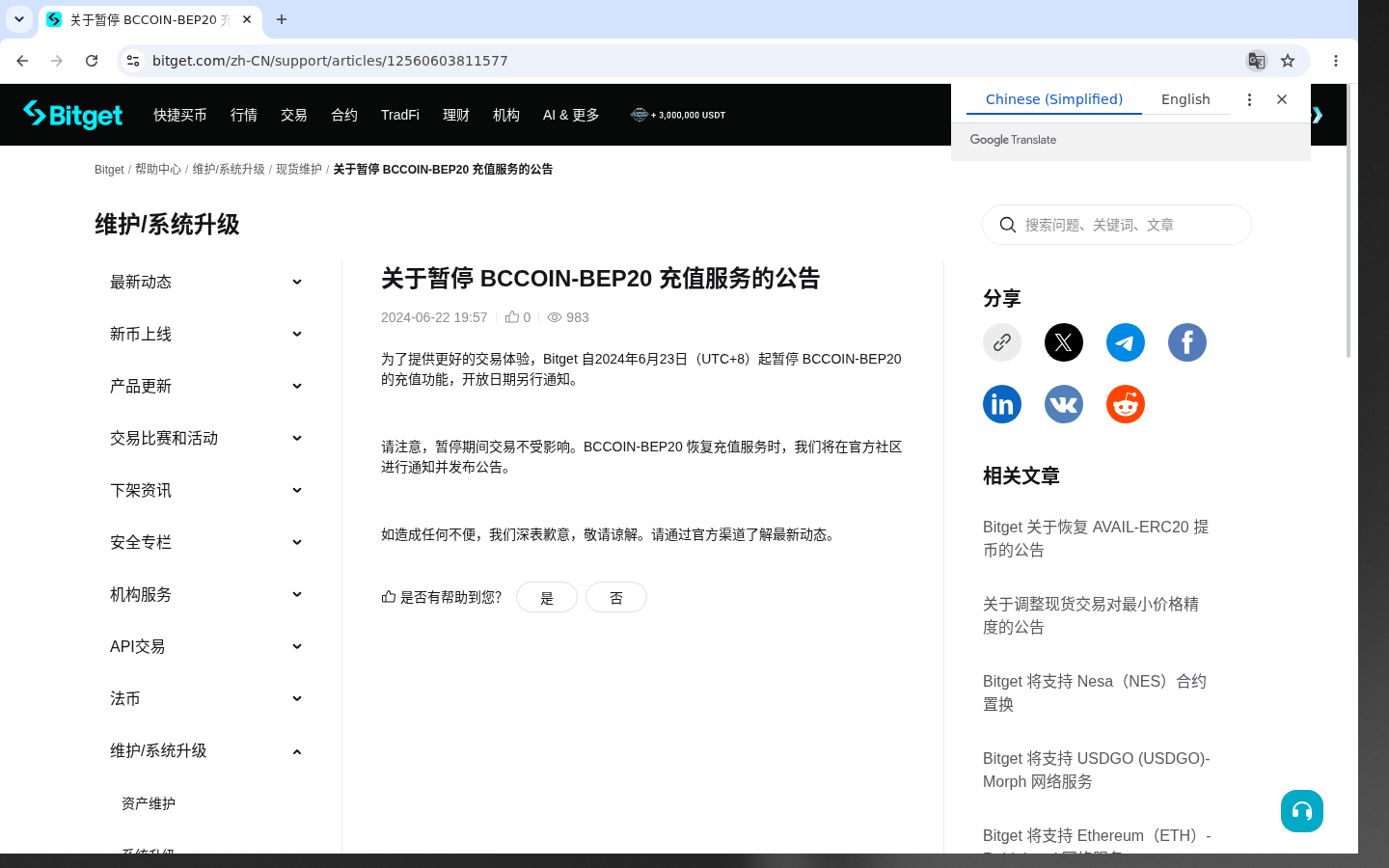The width and height of the screenshot is (1389, 868).
Task: Open the 交易 nav menu
Action: [x=294, y=115]
